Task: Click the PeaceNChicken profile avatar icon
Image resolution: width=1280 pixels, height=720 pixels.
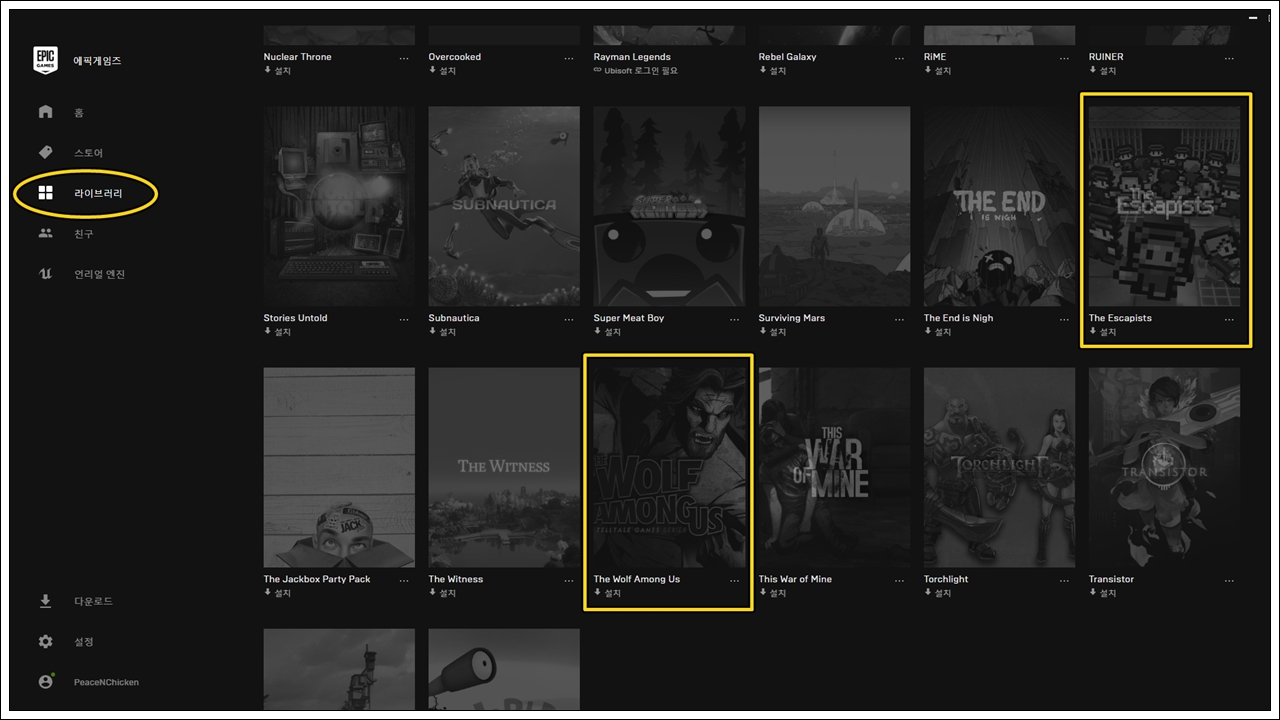Action: click(x=45, y=681)
